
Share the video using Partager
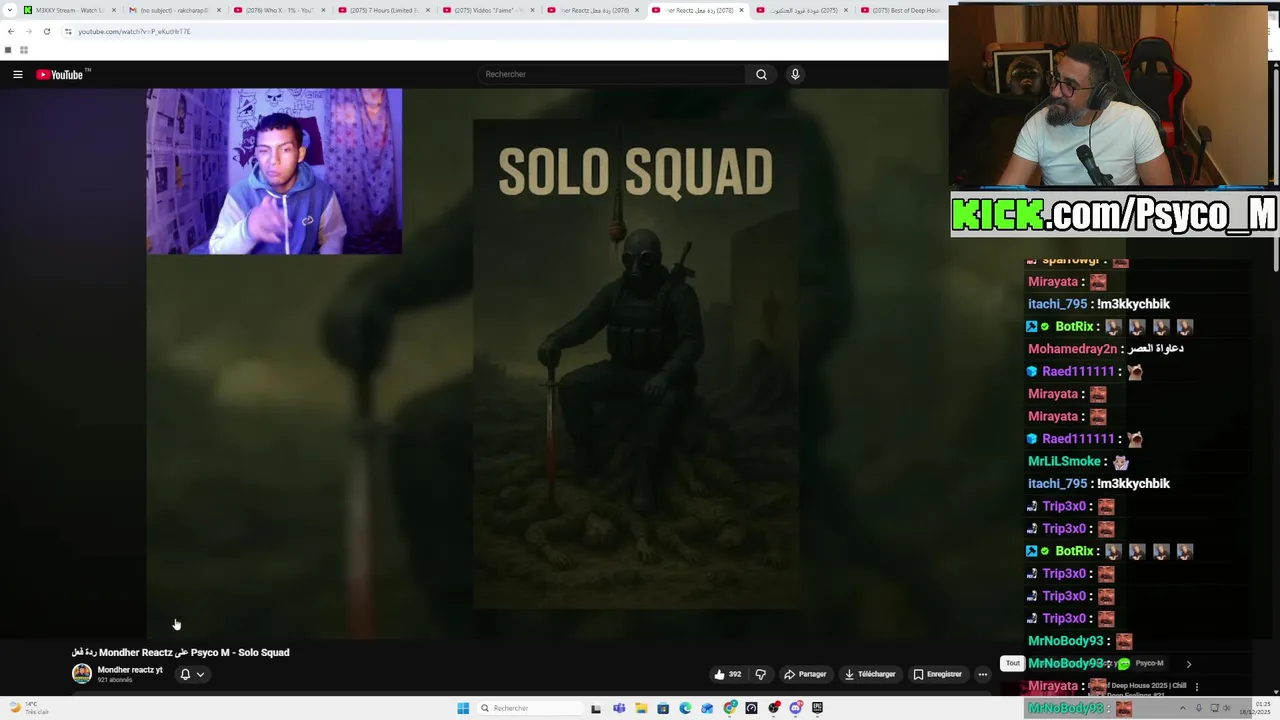click(805, 674)
